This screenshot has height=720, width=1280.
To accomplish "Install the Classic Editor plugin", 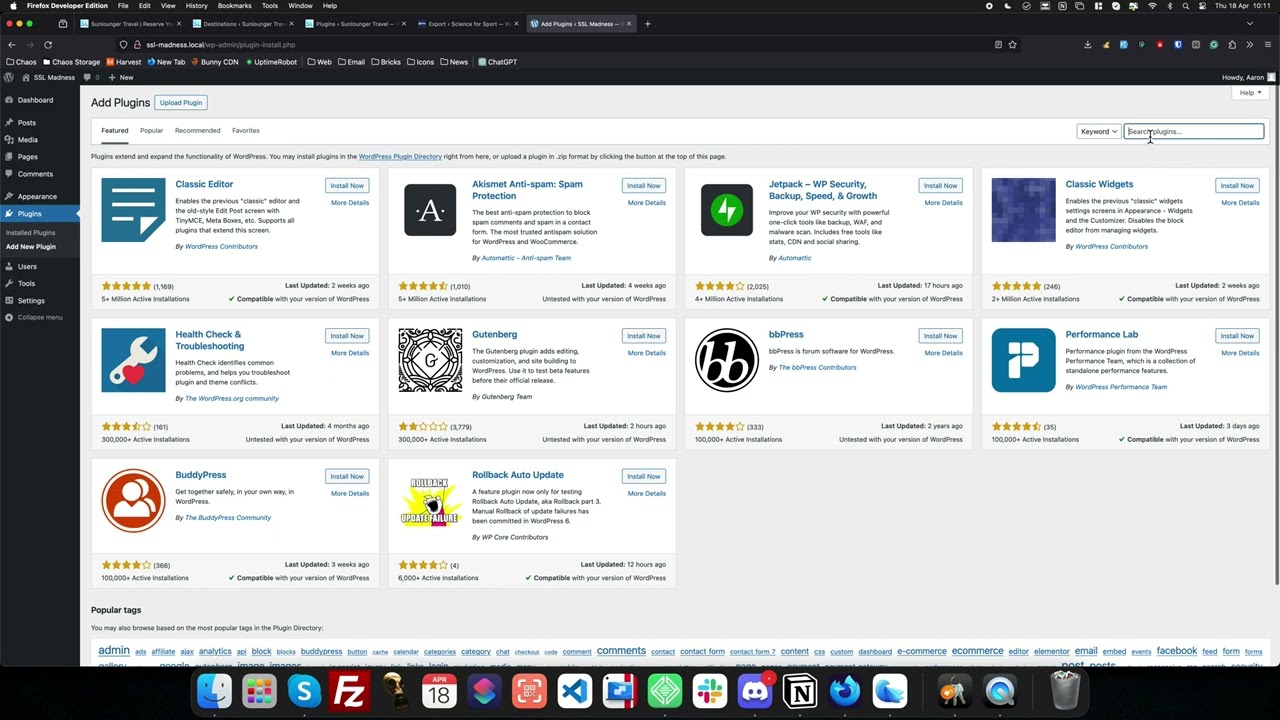I will point(347,185).
